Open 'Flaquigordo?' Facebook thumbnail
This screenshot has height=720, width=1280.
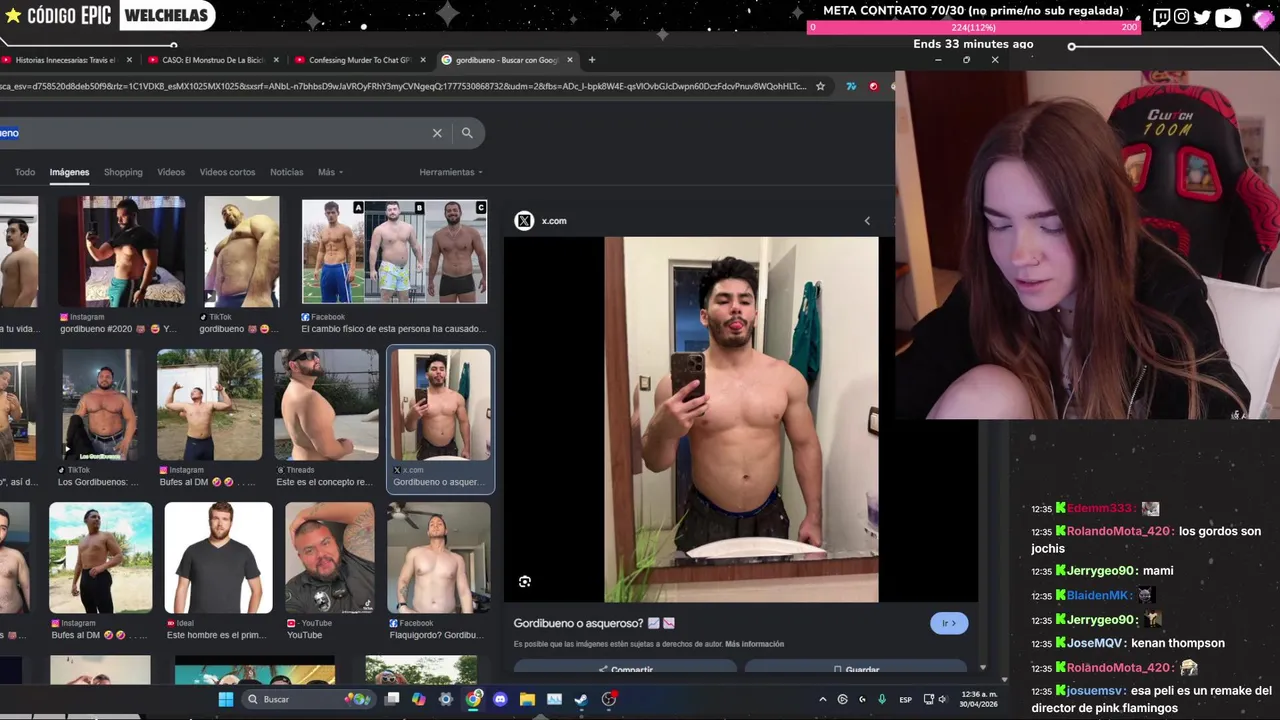click(x=438, y=558)
